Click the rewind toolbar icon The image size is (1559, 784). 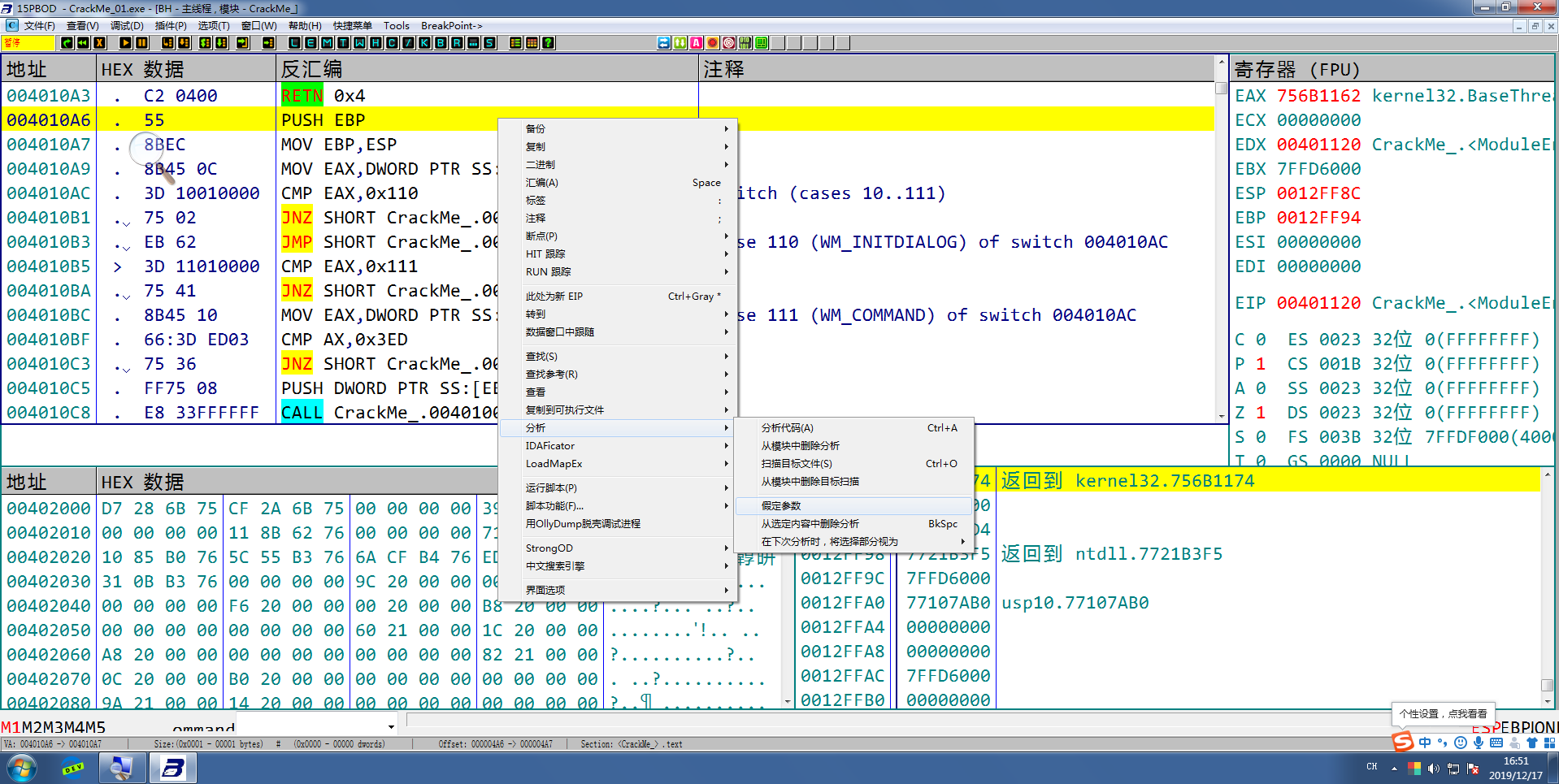pos(83,43)
